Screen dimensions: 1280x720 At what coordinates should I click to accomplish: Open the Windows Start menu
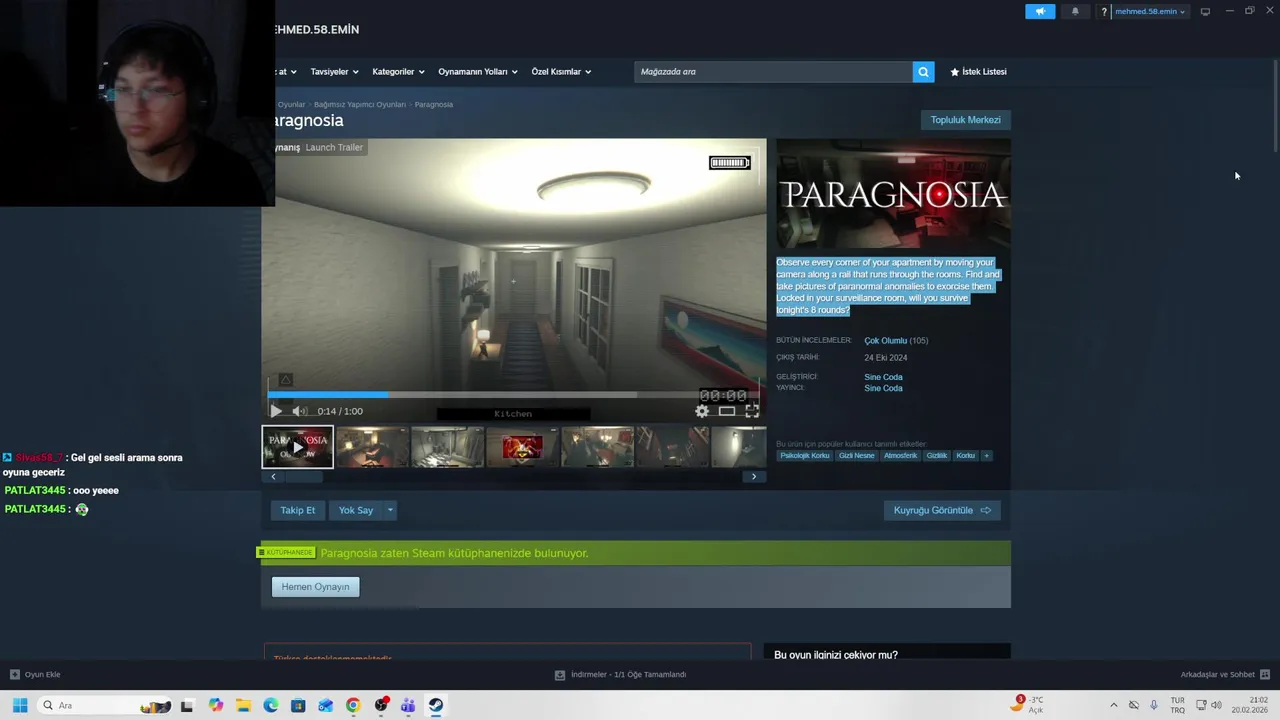coord(20,705)
